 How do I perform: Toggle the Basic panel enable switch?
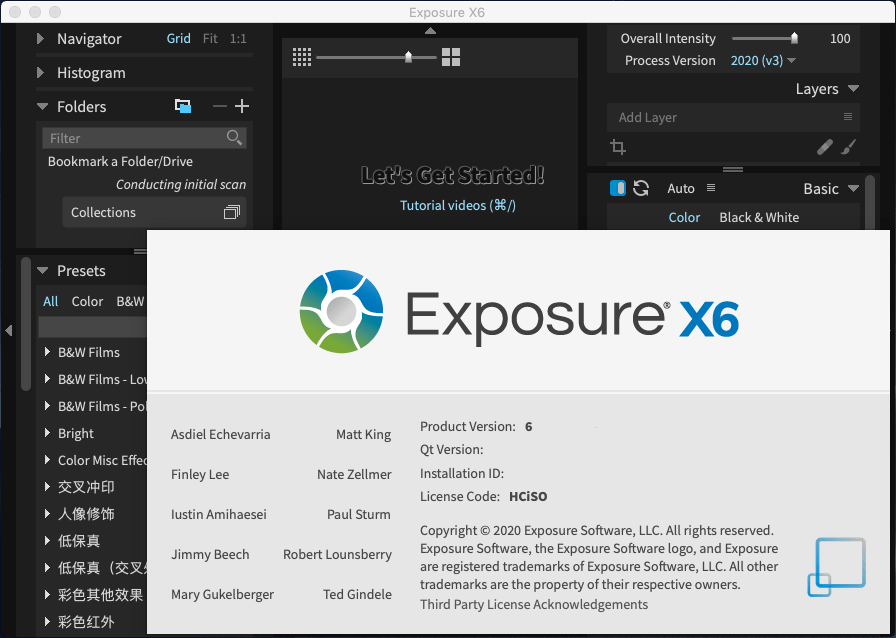[618, 188]
